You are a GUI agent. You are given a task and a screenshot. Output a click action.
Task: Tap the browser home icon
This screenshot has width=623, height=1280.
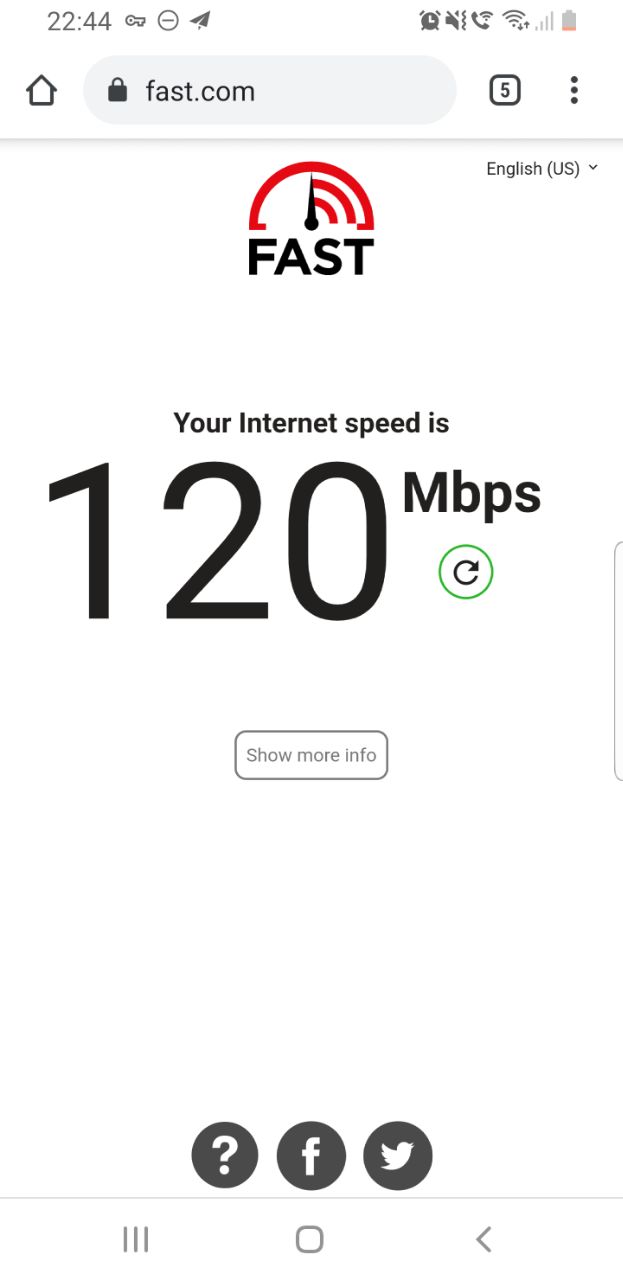tap(41, 91)
